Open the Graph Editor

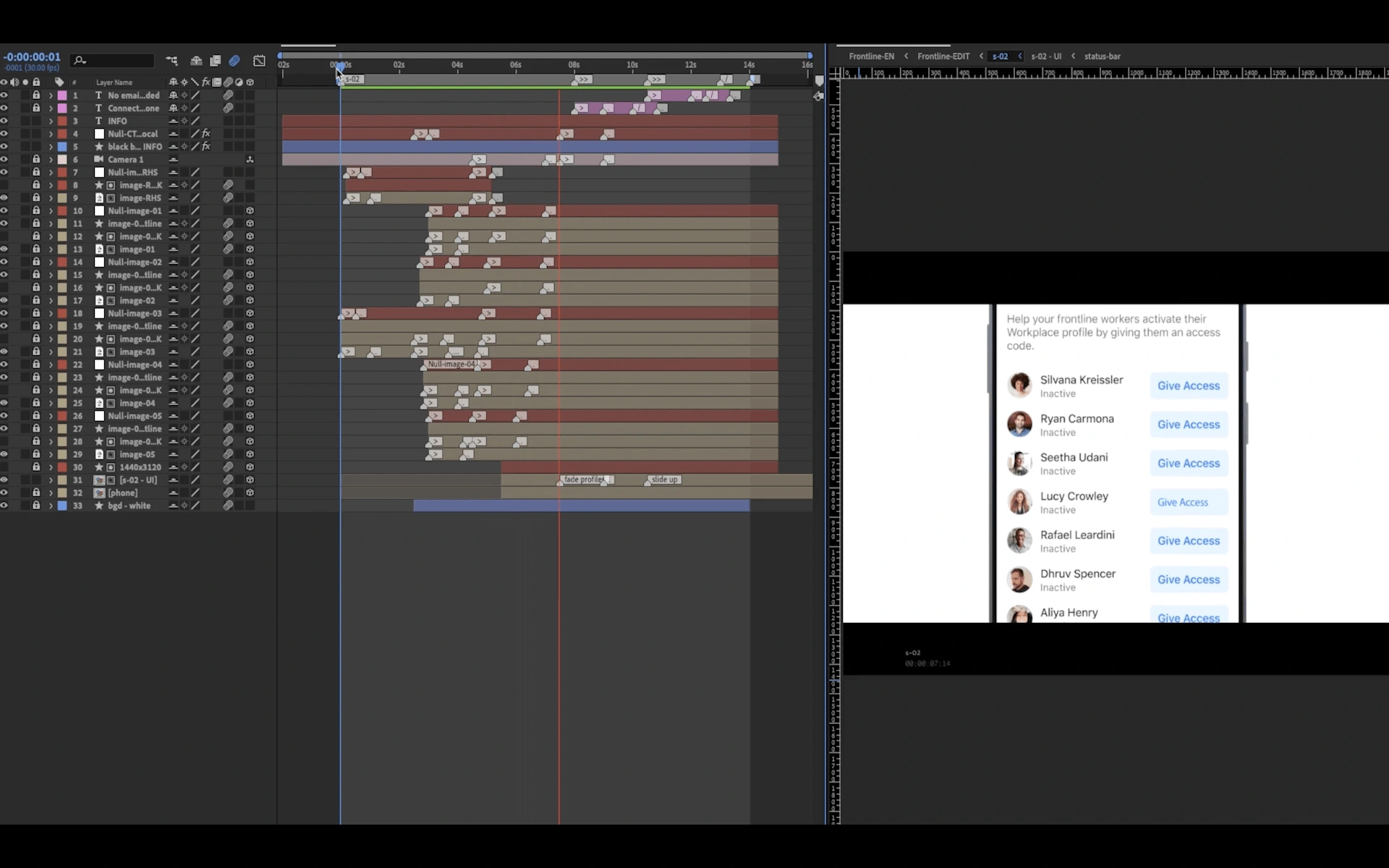259,61
